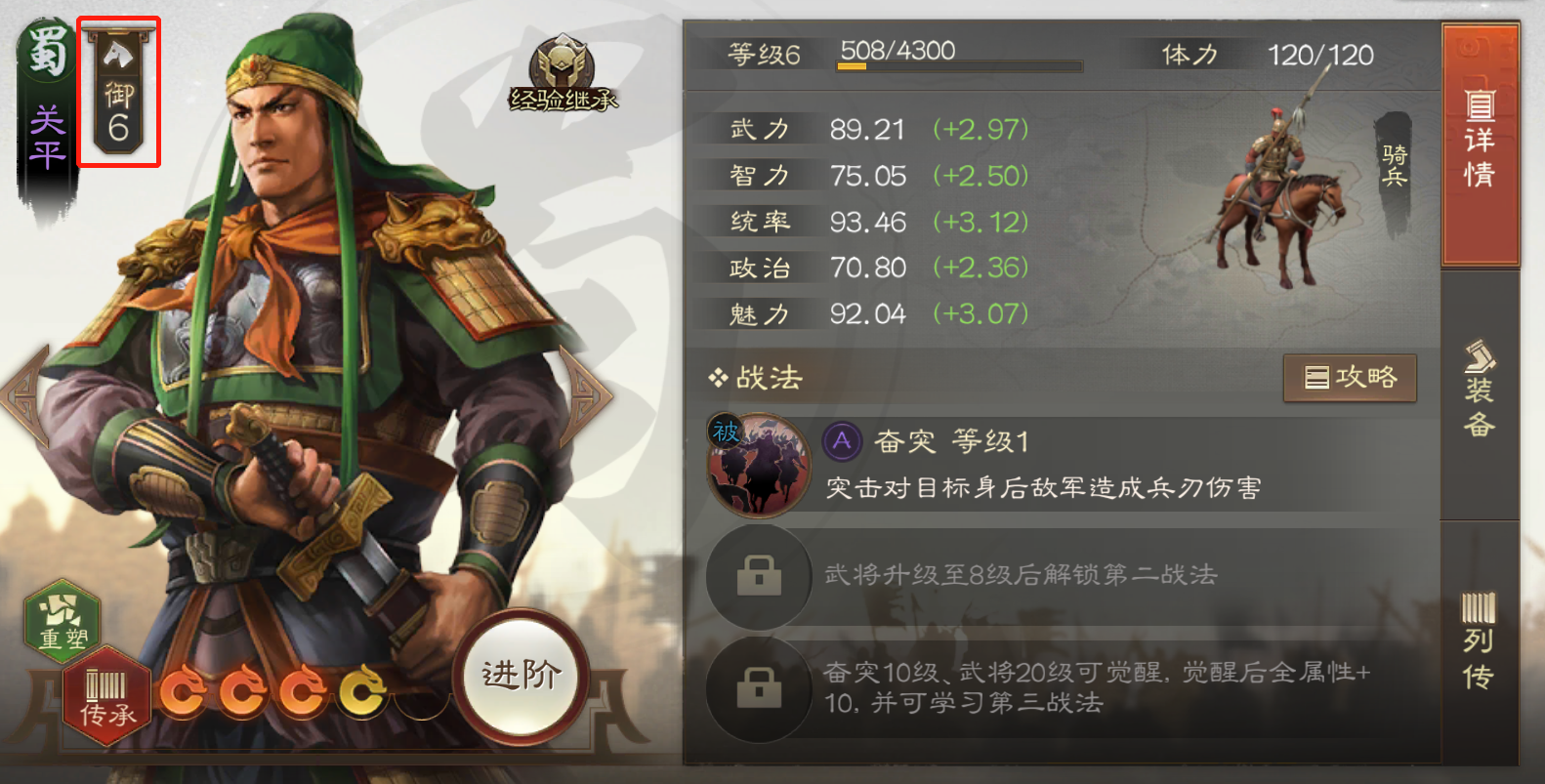
Task: Click the 御 6 banner badge
Action: [x=118, y=93]
